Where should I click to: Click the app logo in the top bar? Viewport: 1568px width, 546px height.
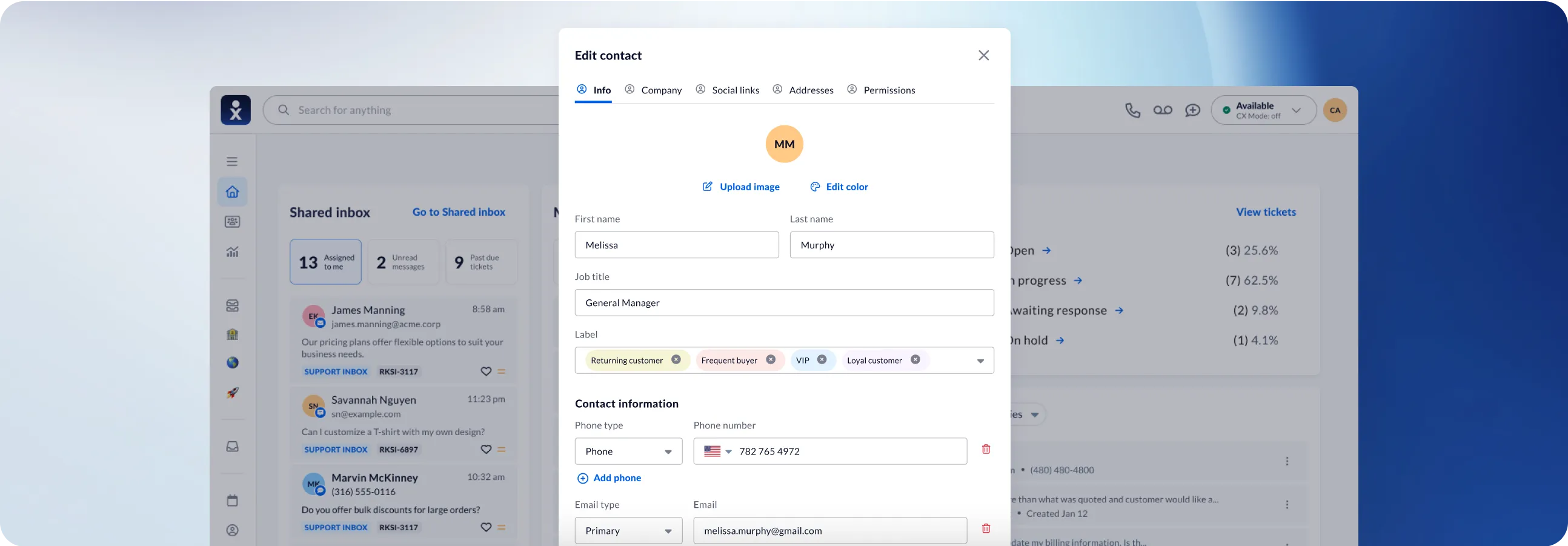point(236,110)
